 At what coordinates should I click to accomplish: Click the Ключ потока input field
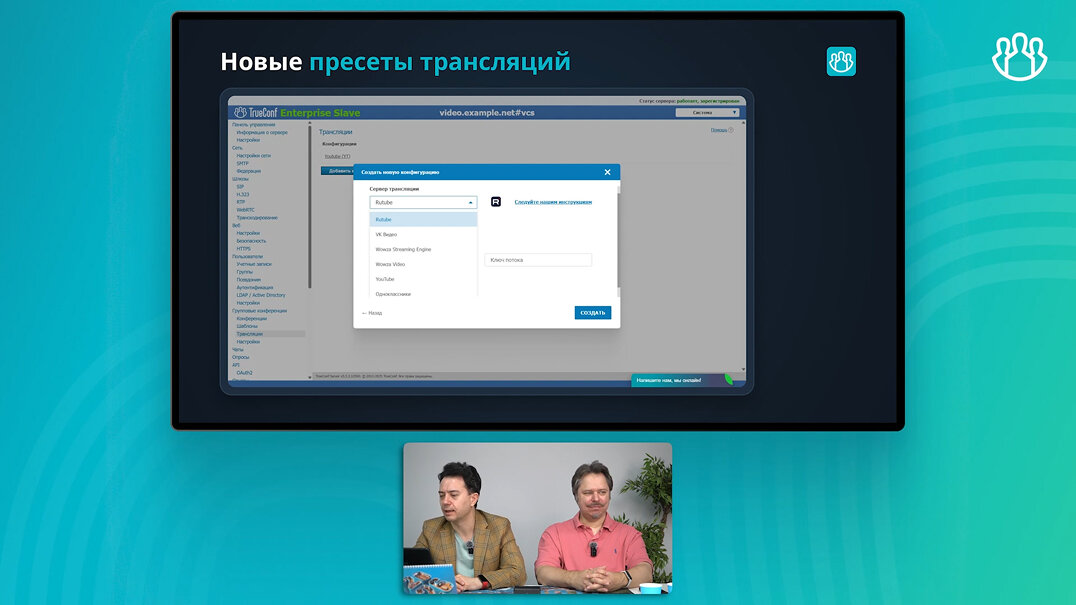(x=538, y=260)
